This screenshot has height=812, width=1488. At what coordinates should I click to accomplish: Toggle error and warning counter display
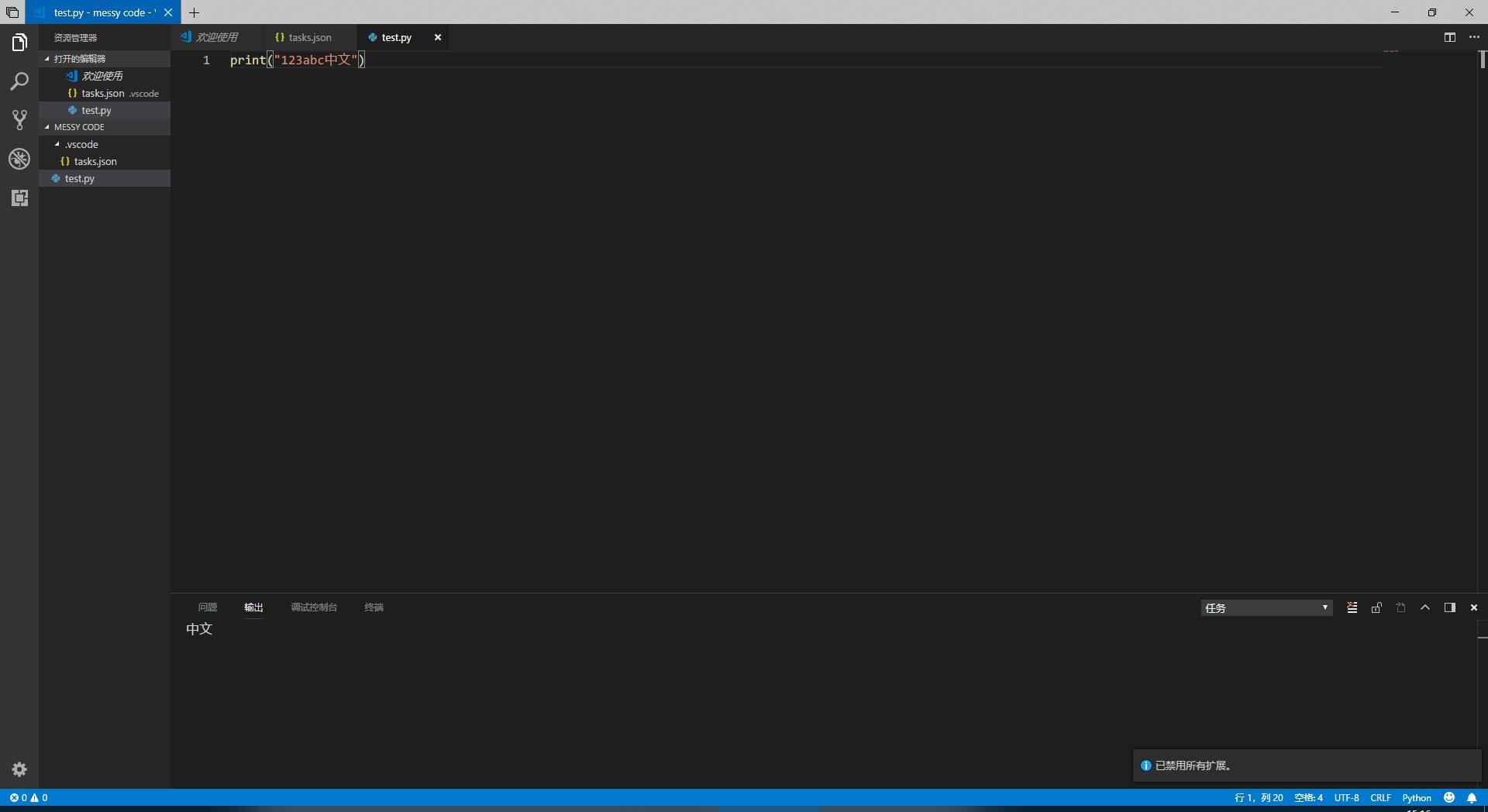click(x=29, y=798)
